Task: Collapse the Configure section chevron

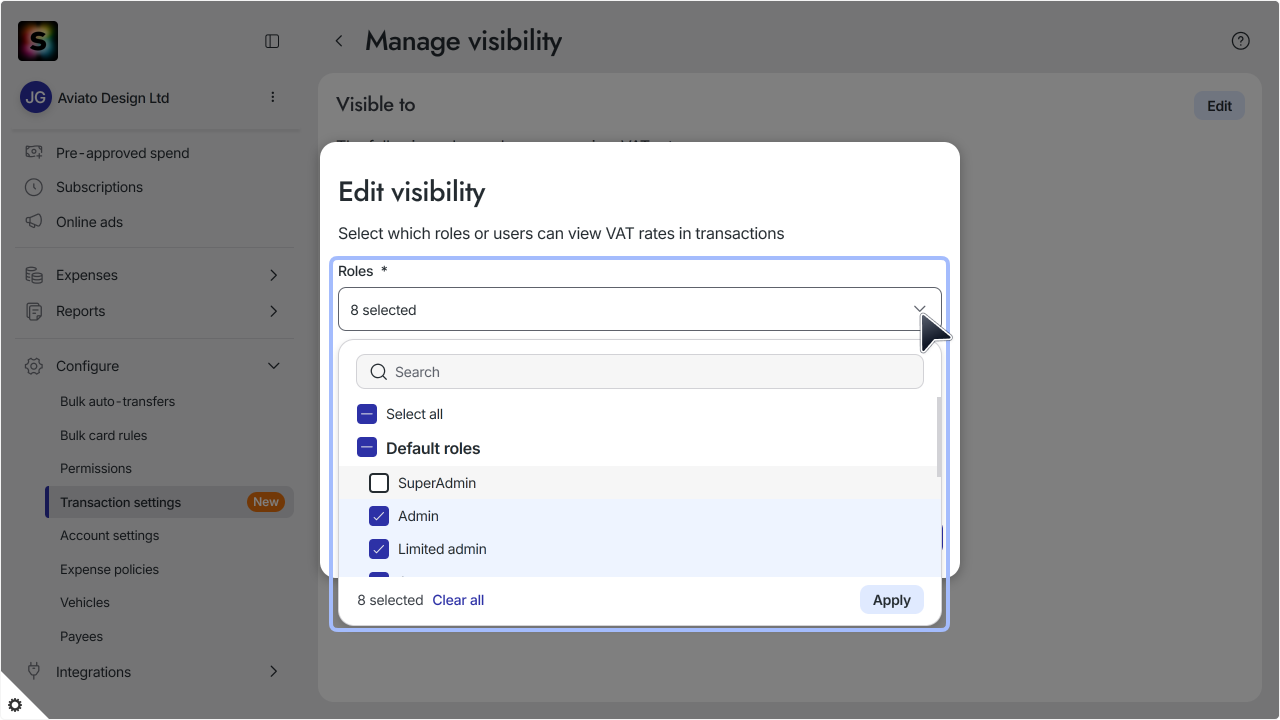Action: [274, 366]
